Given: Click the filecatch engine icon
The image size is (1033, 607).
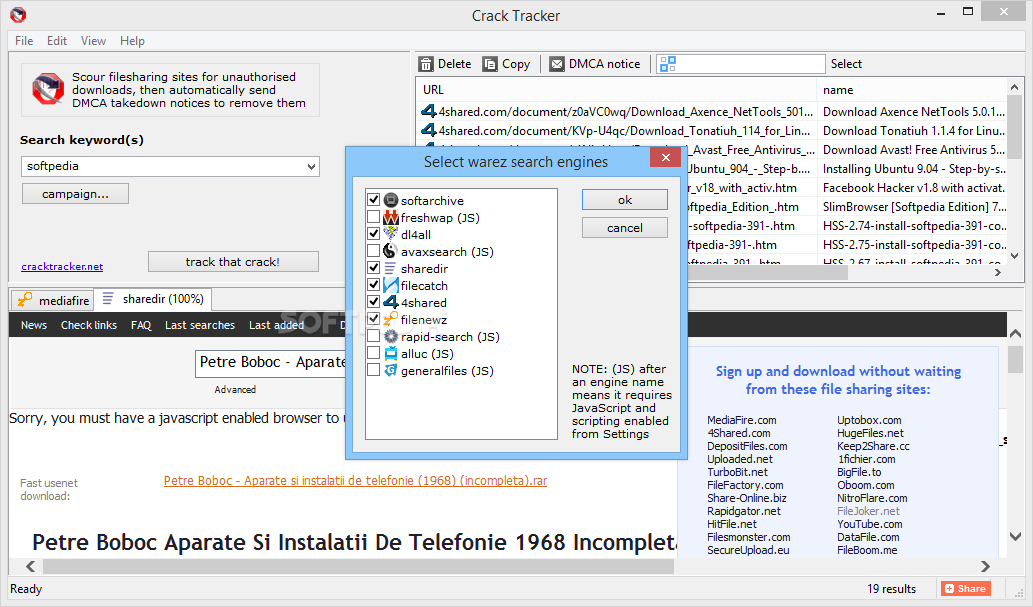Looking at the screenshot, I should [x=391, y=285].
